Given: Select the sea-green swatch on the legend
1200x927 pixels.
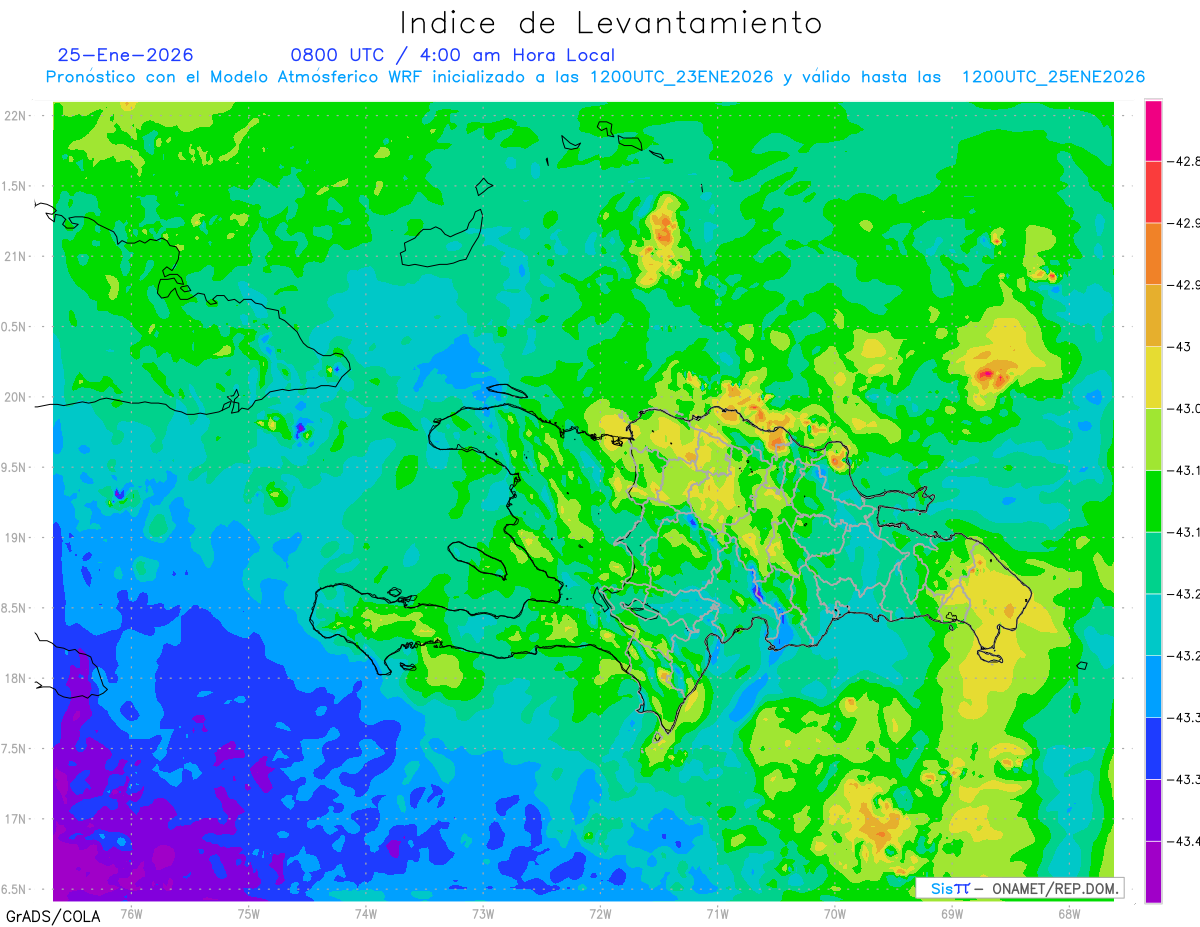Looking at the screenshot, I should (1153, 563).
